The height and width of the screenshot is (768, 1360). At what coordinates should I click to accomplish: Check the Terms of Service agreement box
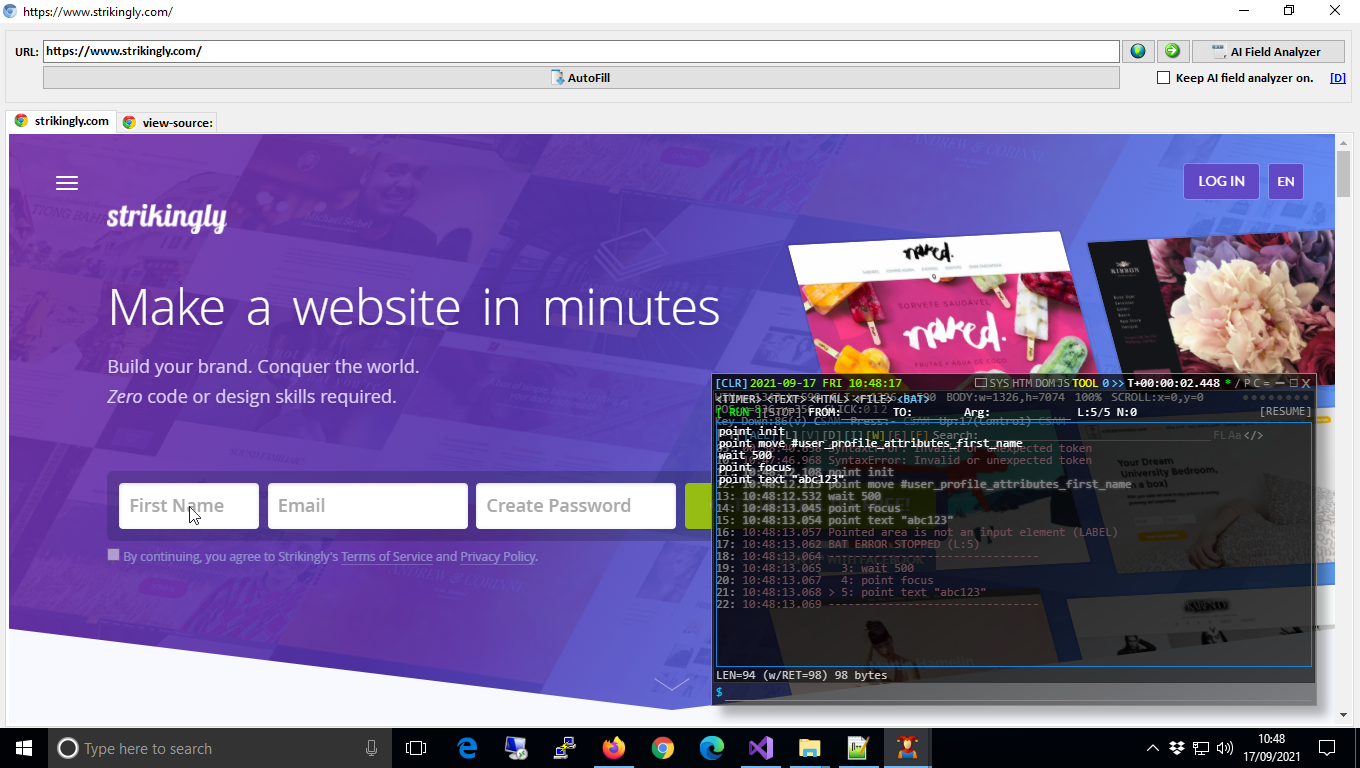(x=113, y=554)
